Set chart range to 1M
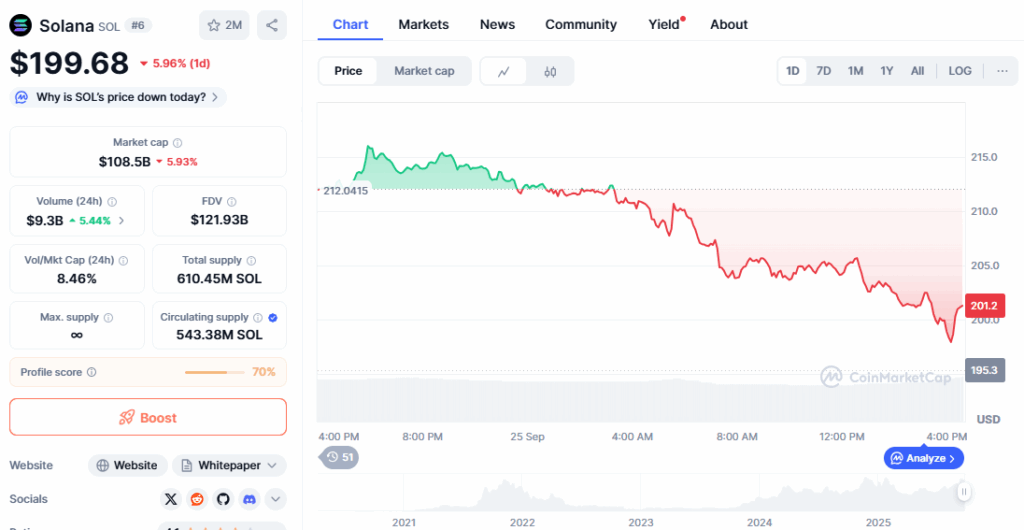This screenshot has width=1024, height=530. [x=856, y=71]
